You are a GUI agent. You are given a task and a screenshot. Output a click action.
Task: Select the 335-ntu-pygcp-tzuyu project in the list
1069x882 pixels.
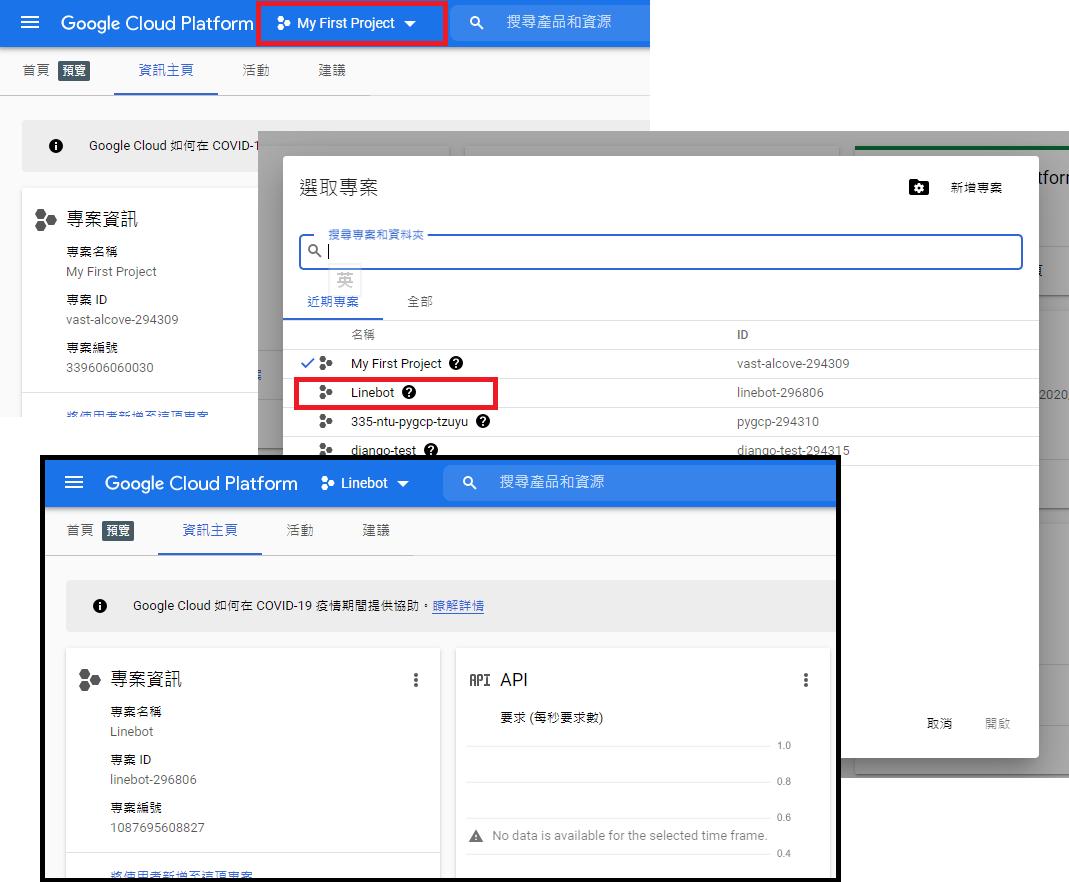pyautogui.click(x=661, y=422)
